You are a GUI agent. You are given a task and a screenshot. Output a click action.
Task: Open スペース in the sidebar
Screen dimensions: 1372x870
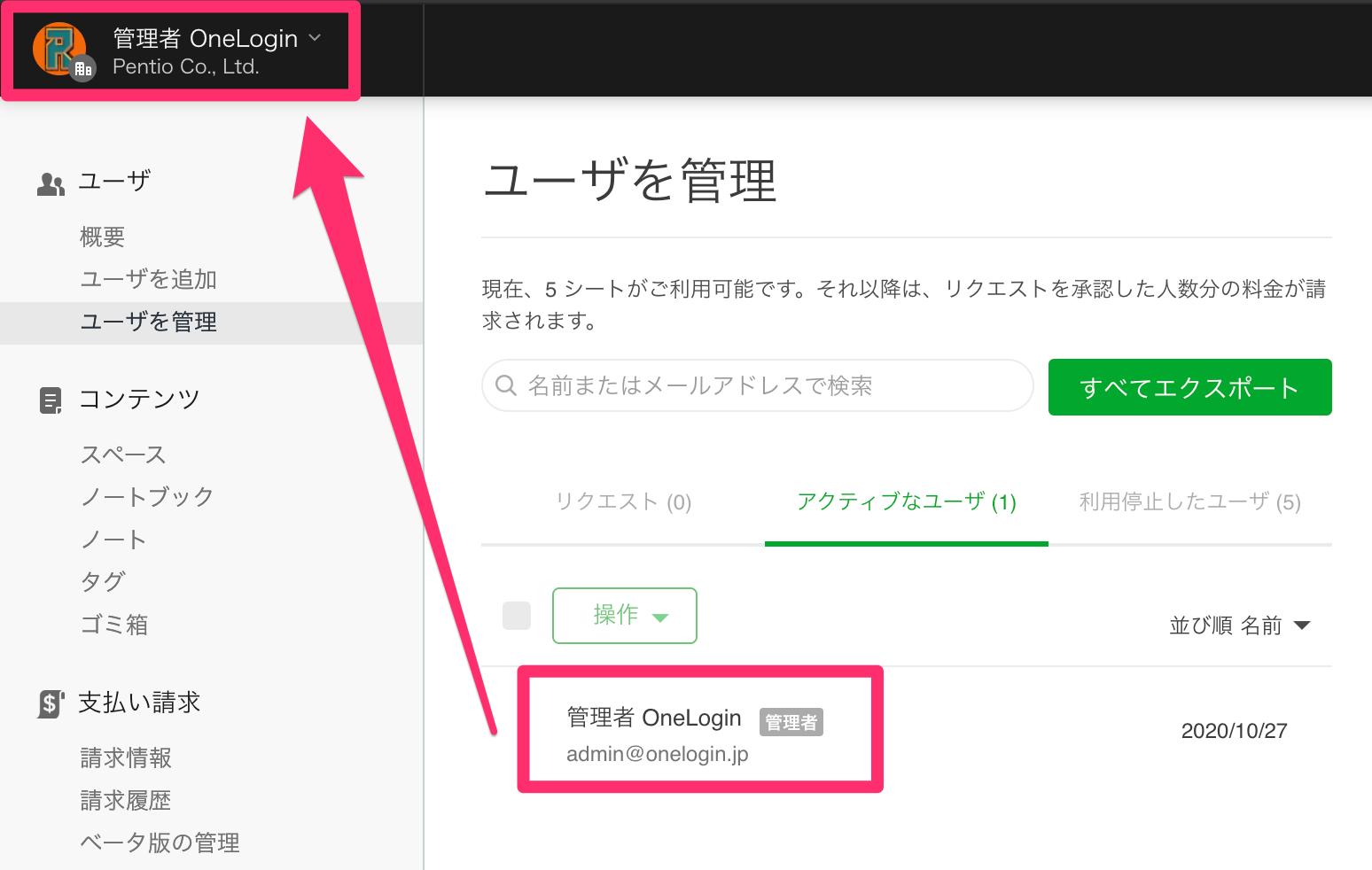pos(123,454)
